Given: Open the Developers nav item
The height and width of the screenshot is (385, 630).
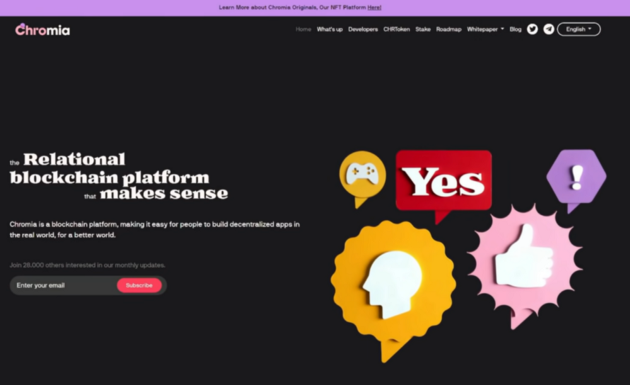Looking at the screenshot, I should [363, 29].
